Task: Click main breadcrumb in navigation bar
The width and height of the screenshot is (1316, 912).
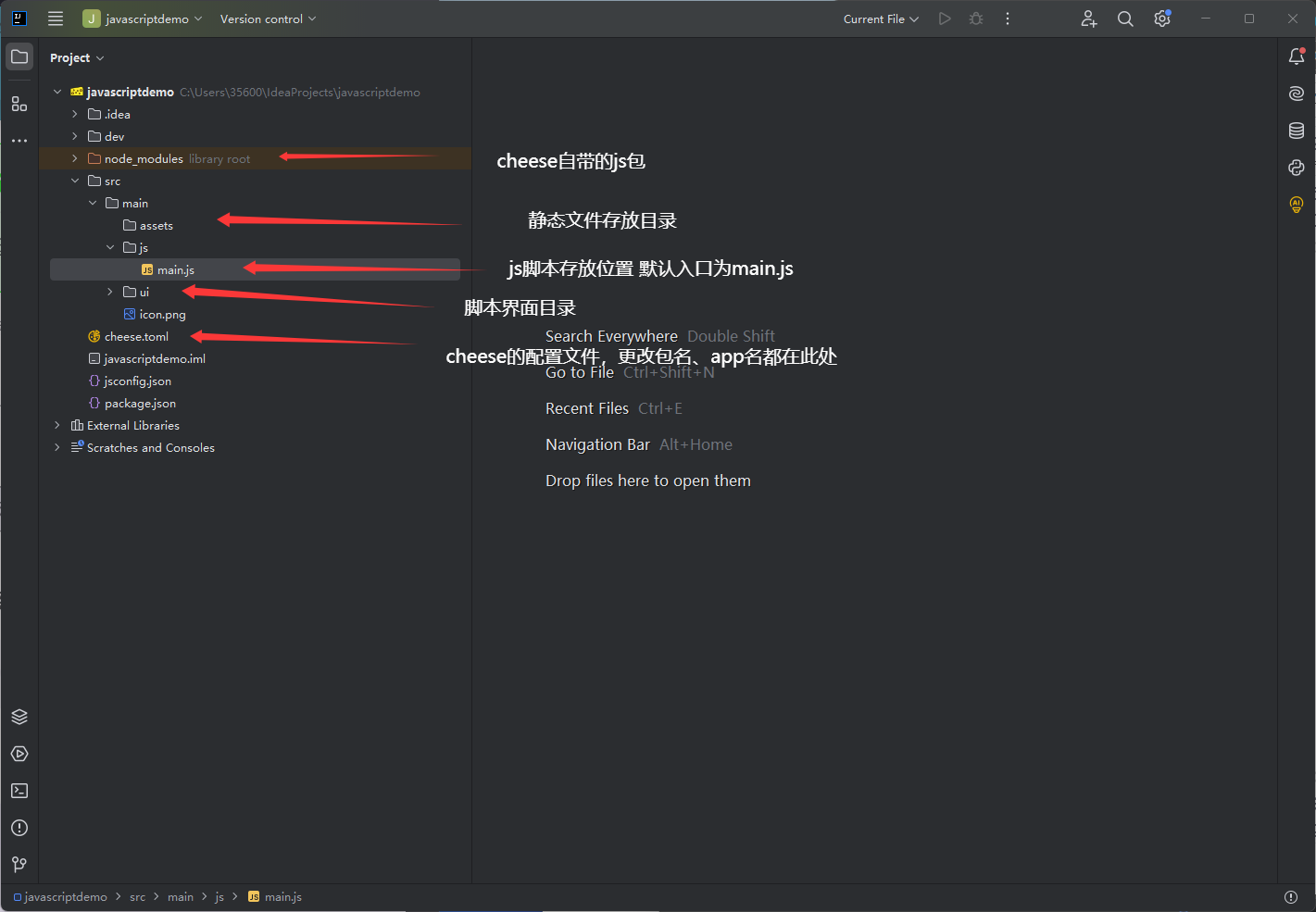Action: tap(181, 896)
